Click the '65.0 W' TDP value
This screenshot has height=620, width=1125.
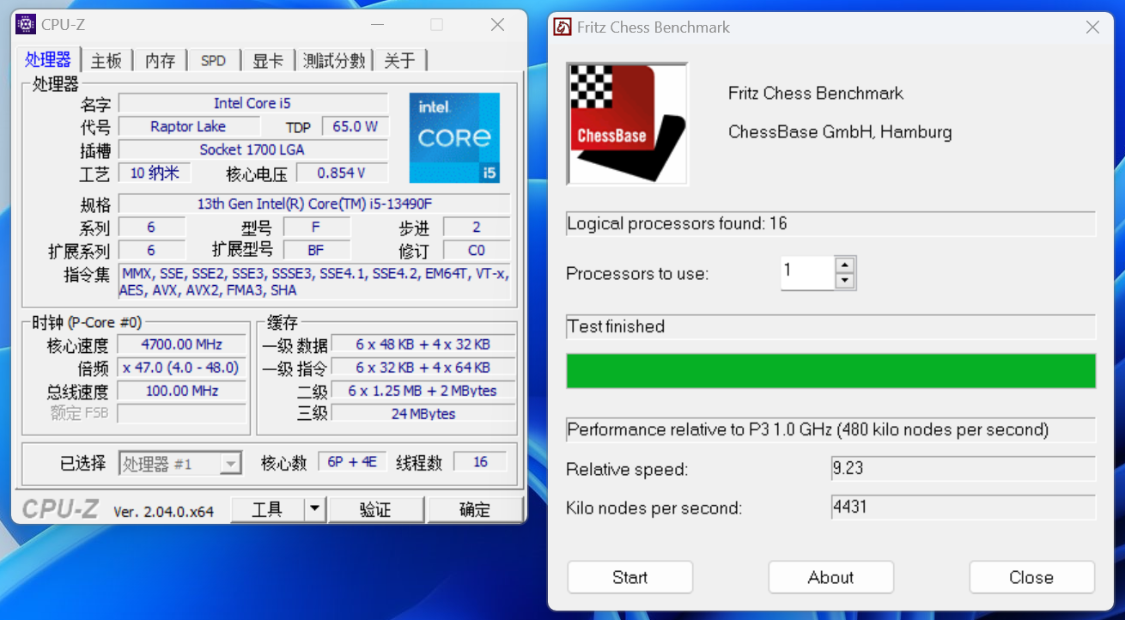(355, 127)
